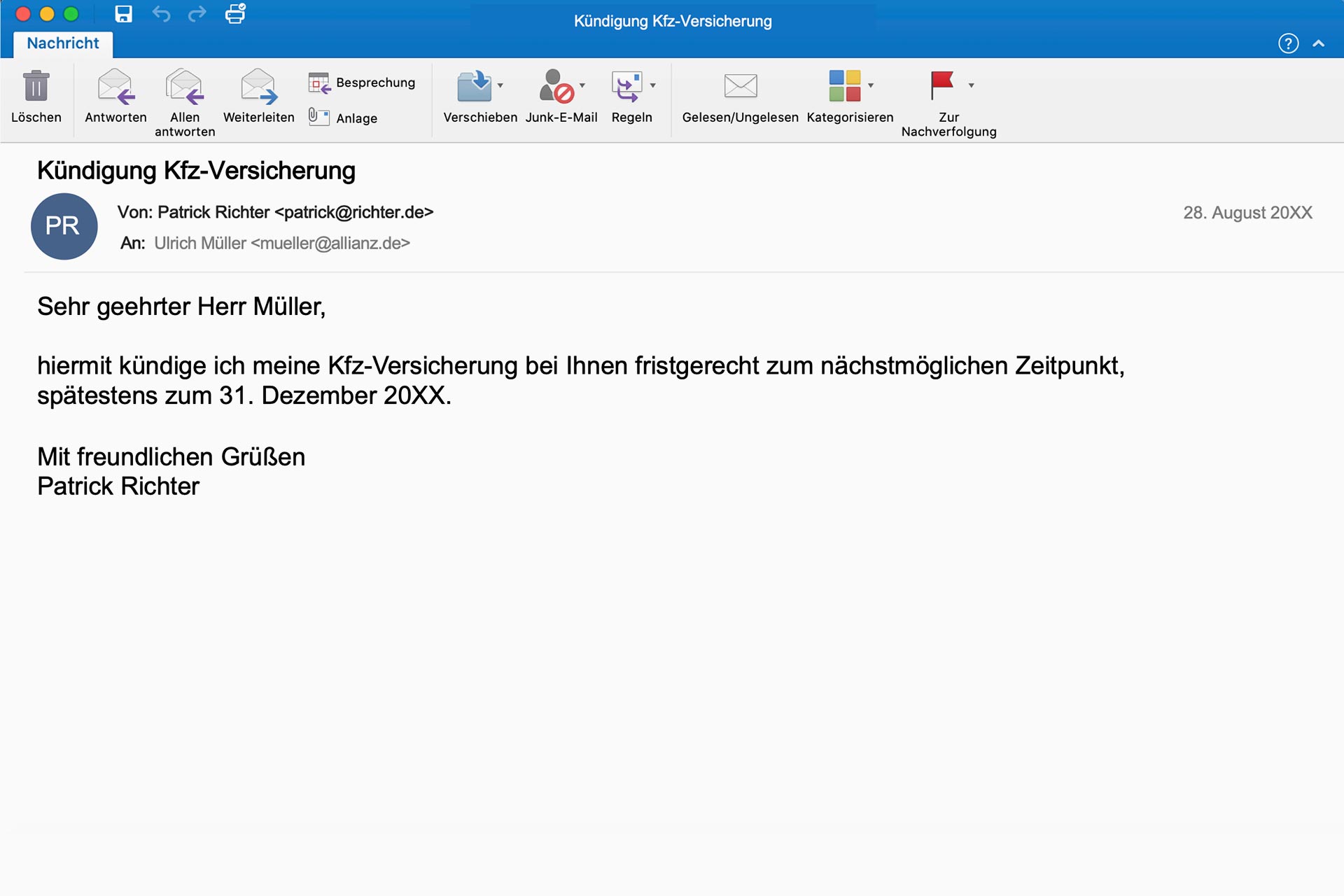The height and width of the screenshot is (896, 1344).
Task: Mark as junk with the Junk-E-Mail icon
Action: pos(556,86)
